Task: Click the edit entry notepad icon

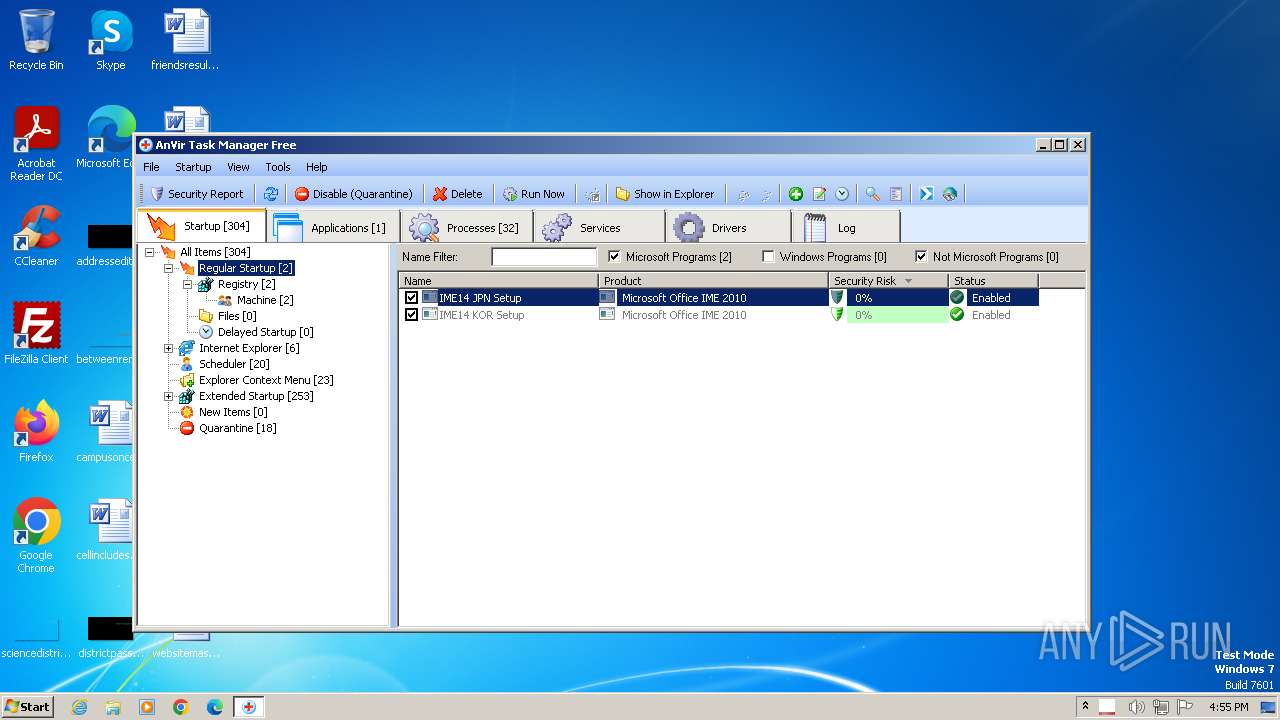Action: click(819, 194)
